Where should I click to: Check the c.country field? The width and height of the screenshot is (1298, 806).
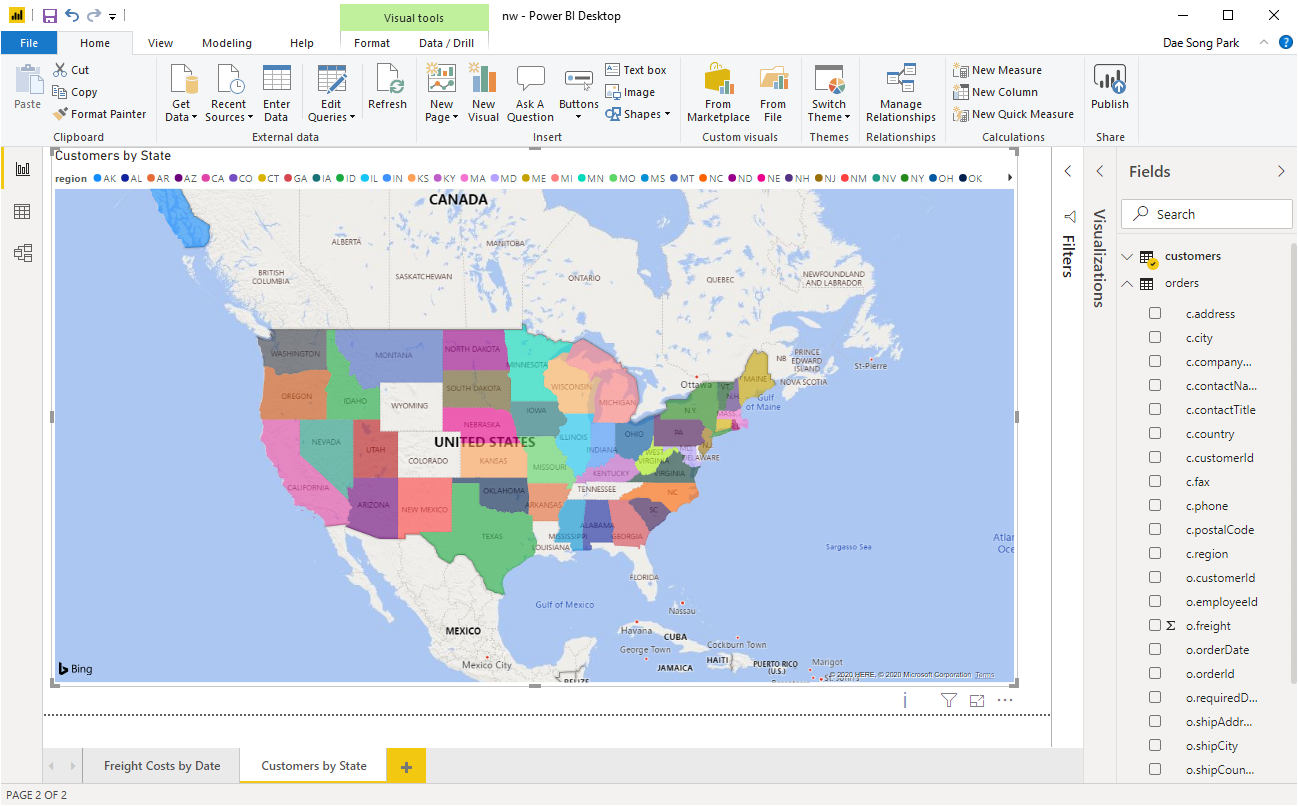click(1155, 433)
